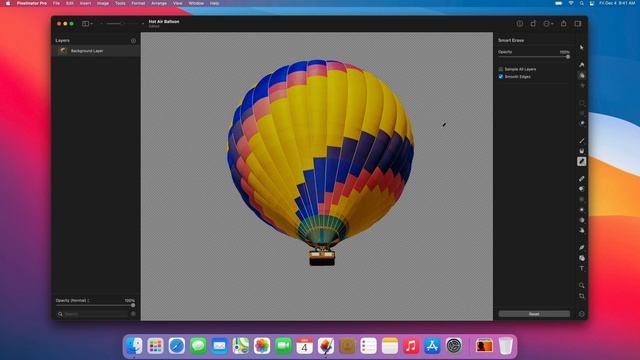Screen dimensions: 640x360
Task: Open Spotlight search in the menu bar
Action: pos(581,3)
